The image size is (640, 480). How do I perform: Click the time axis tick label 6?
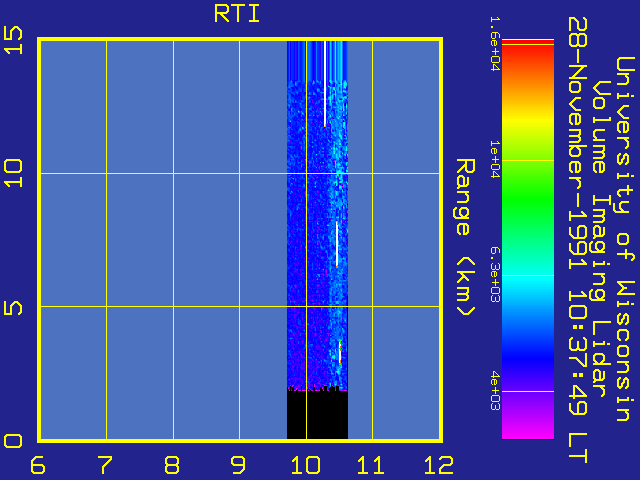[x=38, y=465]
